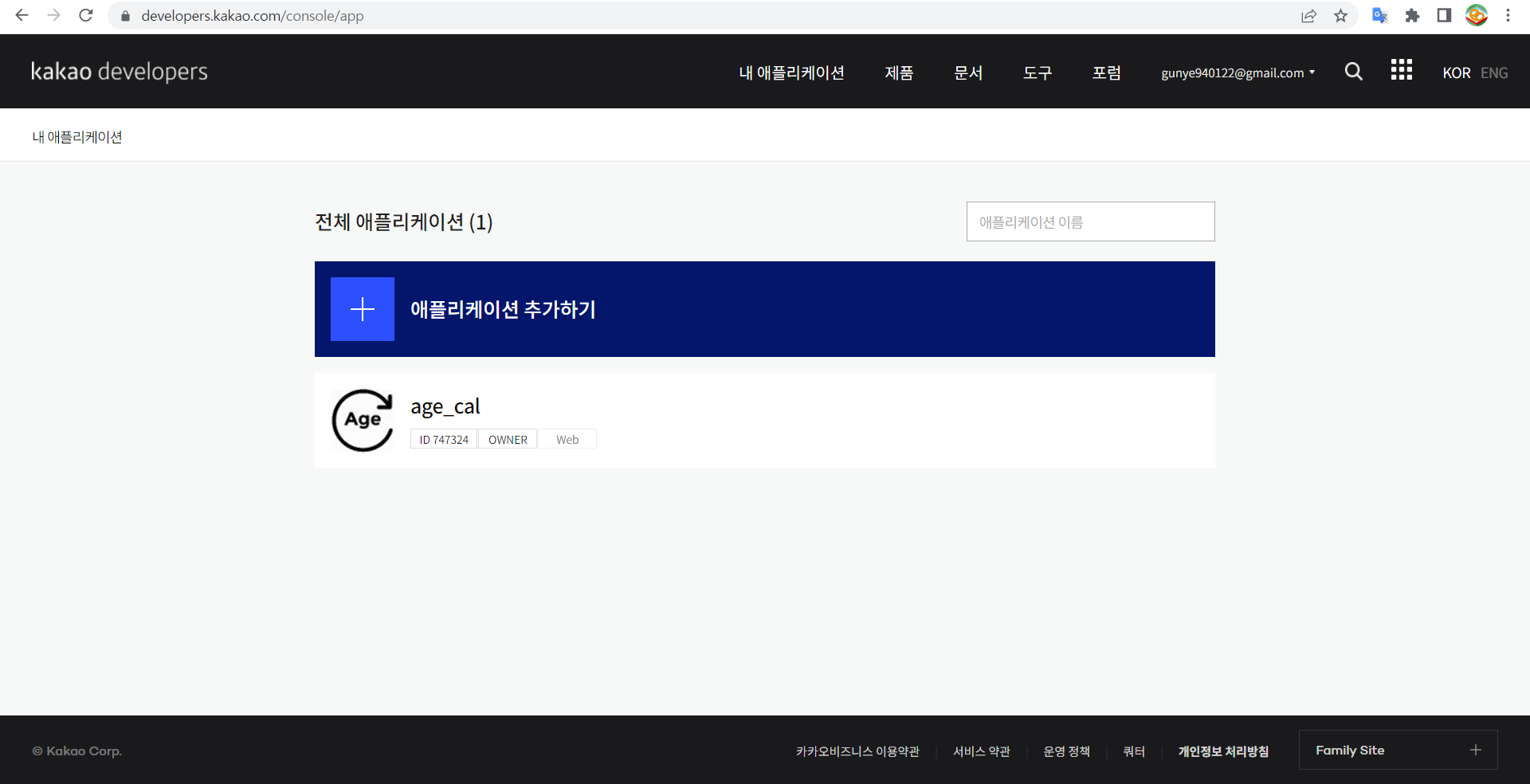Open Chrome three-dot menu

(x=1508, y=16)
